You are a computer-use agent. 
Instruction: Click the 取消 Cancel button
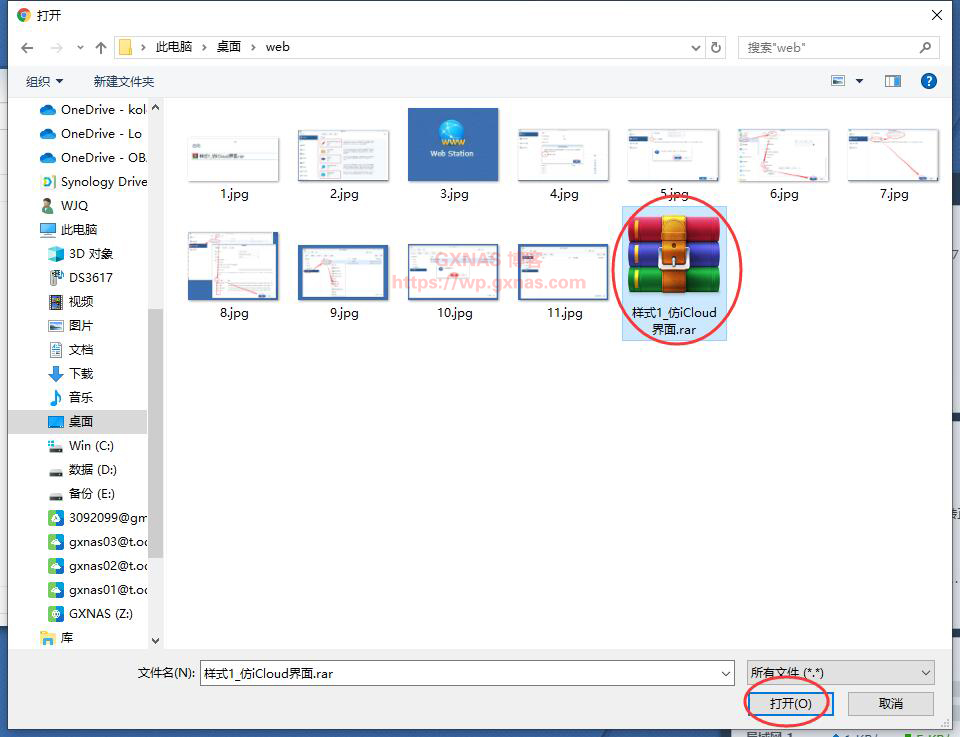[x=890, y=703]
